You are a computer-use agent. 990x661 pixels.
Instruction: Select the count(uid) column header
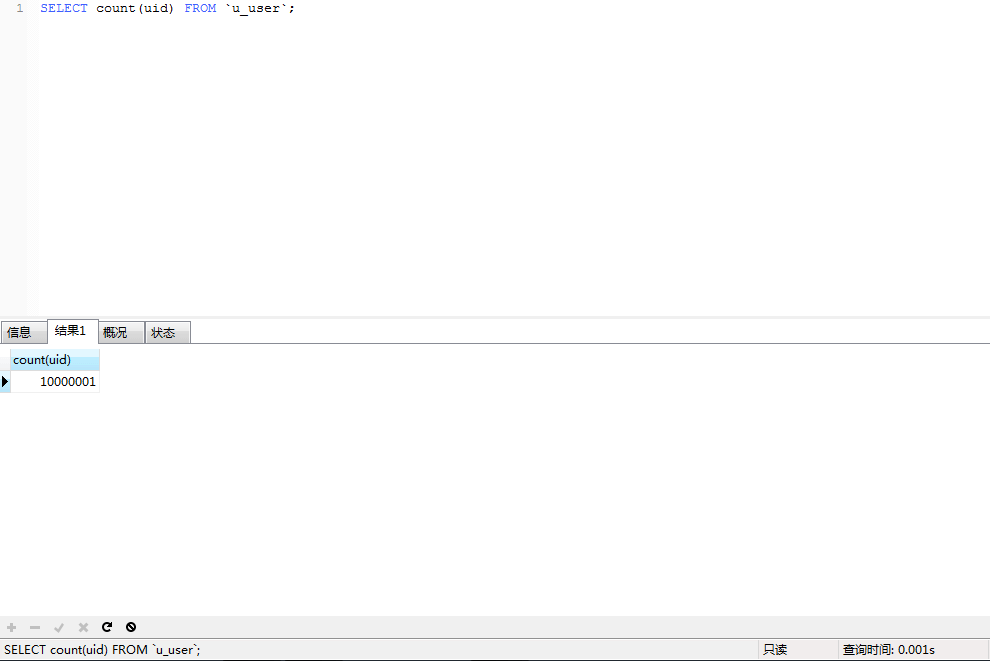coord(55,360)
